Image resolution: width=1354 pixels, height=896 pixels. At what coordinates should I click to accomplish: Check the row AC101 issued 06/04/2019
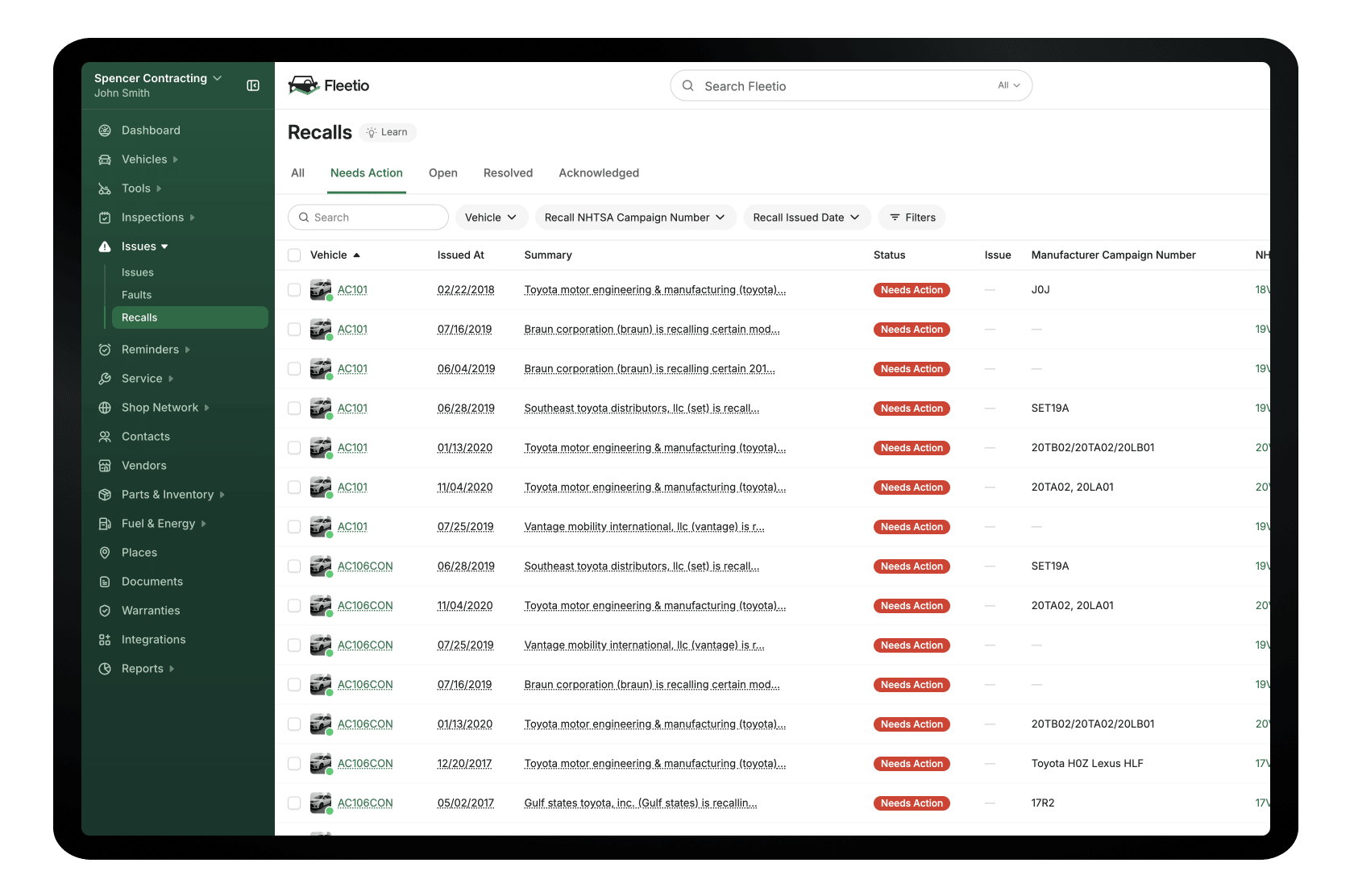click(294, 369)
